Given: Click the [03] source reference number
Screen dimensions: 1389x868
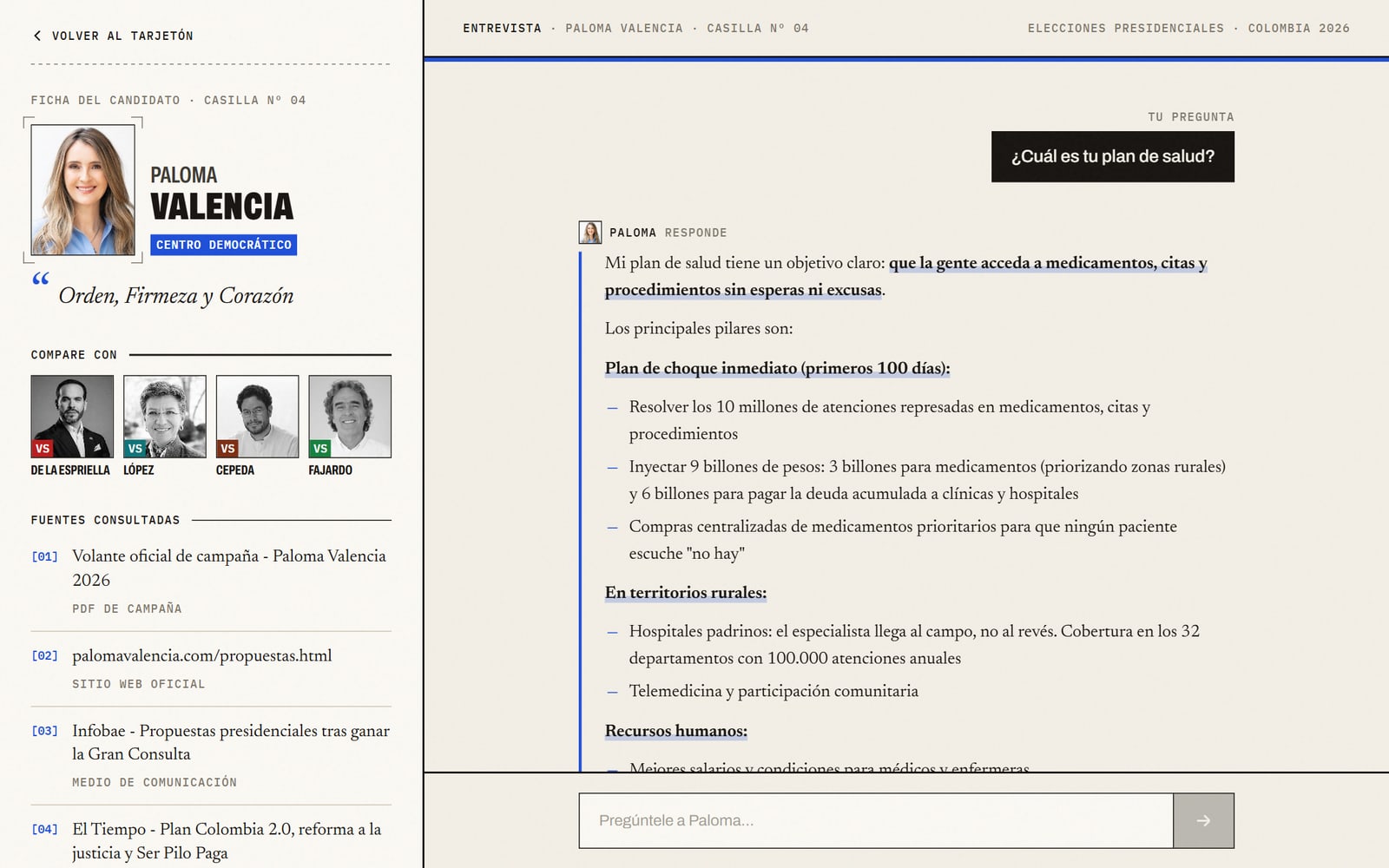Looking at the screenshot, I should 45,731.
